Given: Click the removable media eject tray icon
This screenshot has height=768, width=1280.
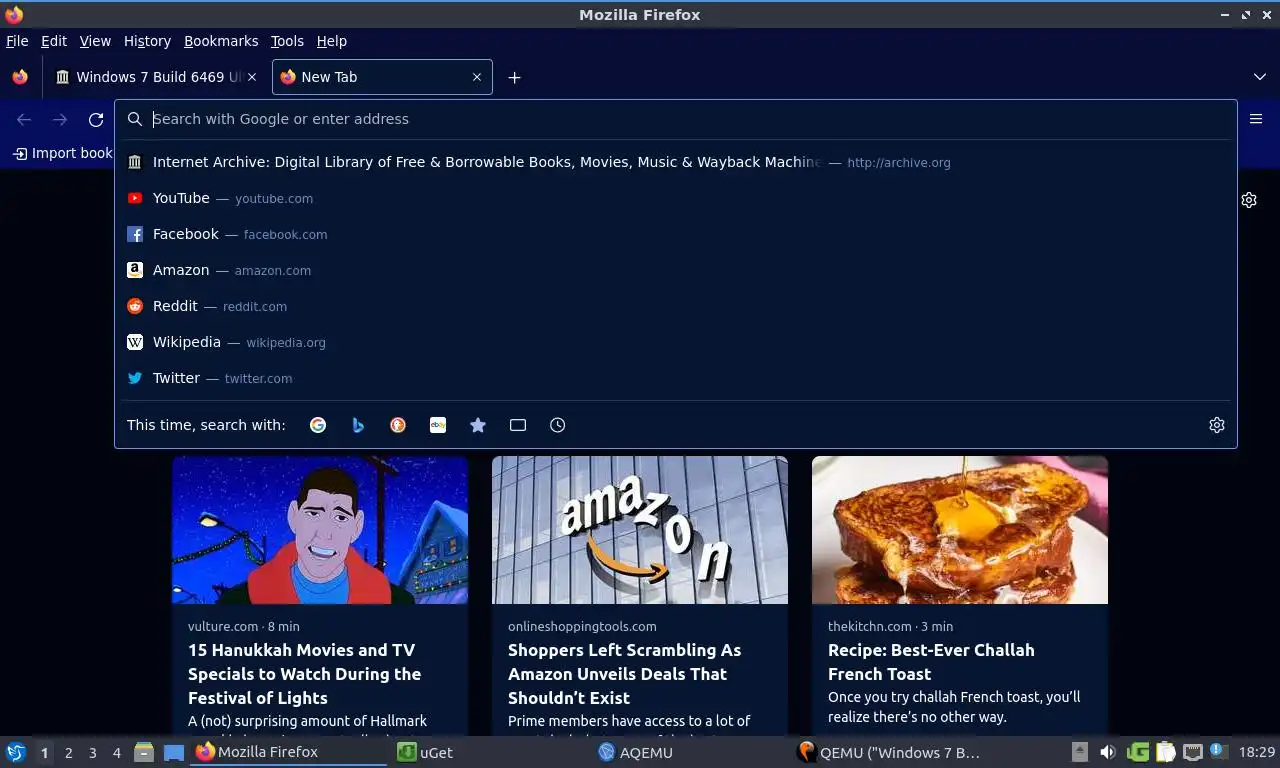Looking at the screenshot, I should coord(1079,752).
